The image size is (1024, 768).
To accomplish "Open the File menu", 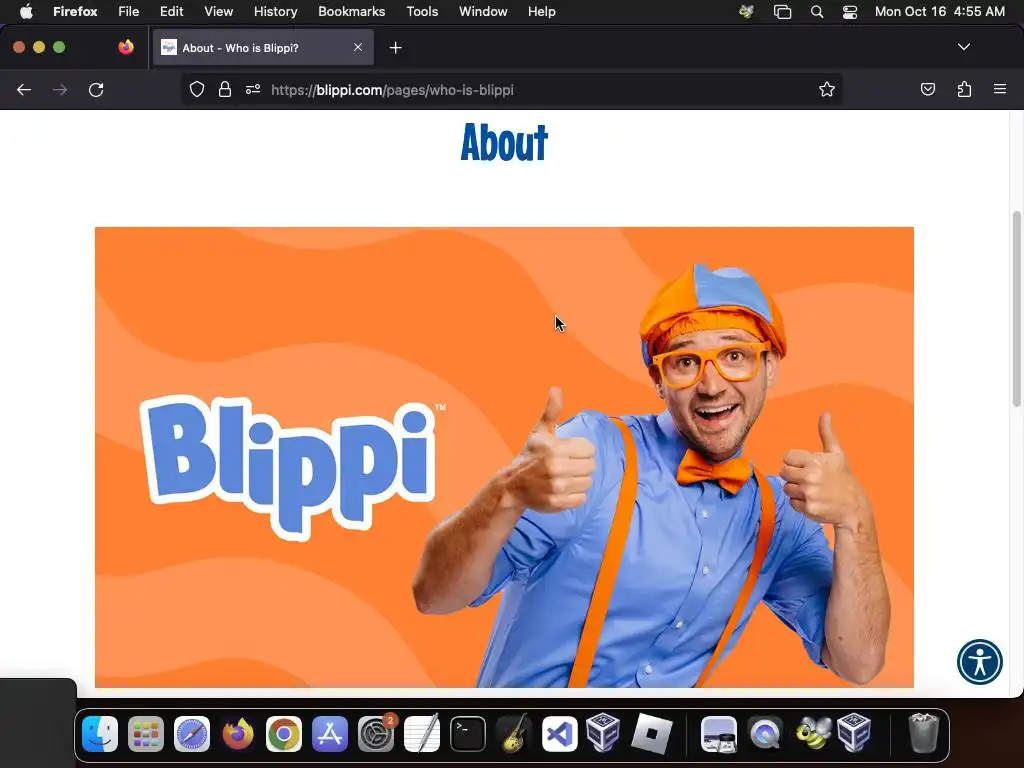I will (129, 11).
